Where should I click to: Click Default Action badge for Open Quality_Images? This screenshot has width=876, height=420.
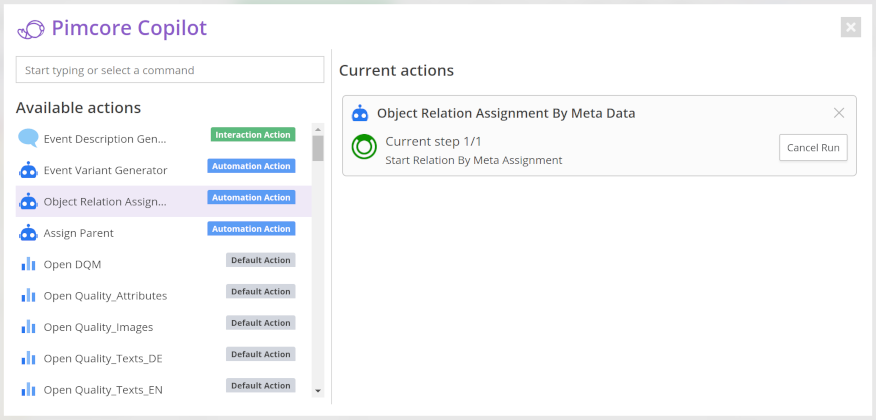(x=261, y=322)
